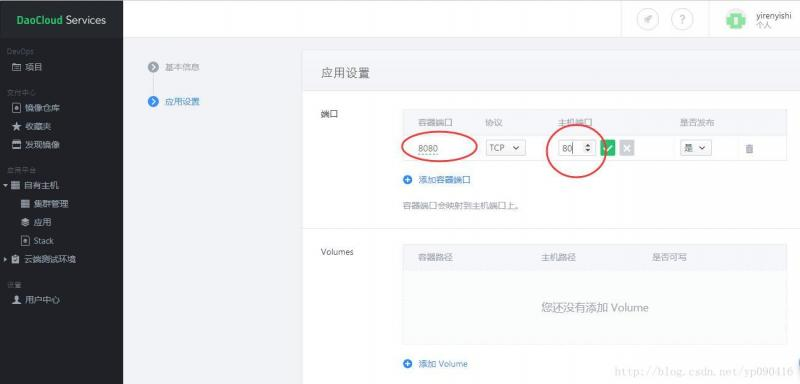Viewport: 800px width, 384px height.
Task: Expand the 云端测试环境 section
Action: pyautogui.click(x=6, y=259)
